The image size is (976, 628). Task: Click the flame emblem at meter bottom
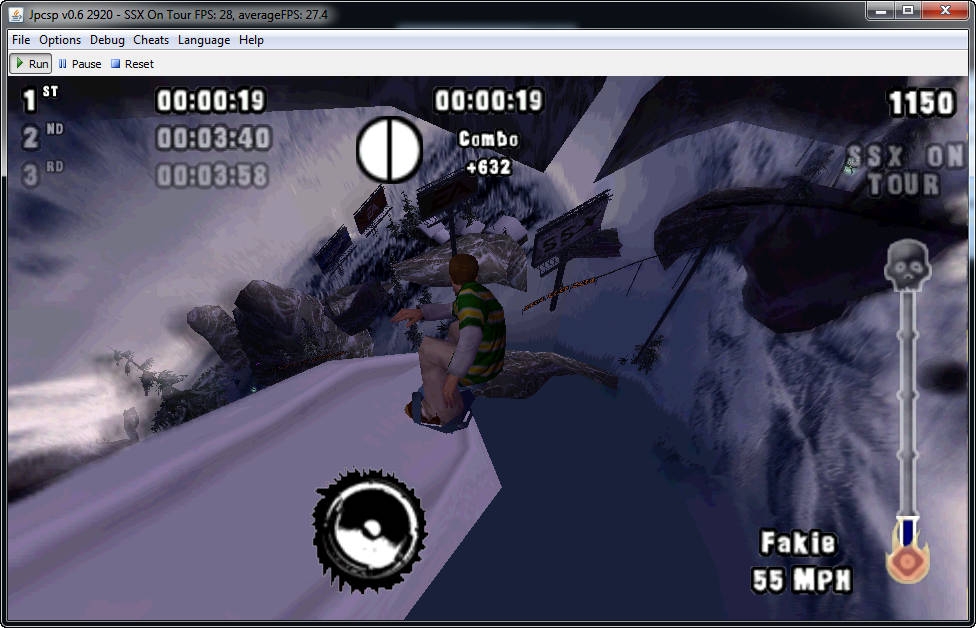click(x=908, y=559)
